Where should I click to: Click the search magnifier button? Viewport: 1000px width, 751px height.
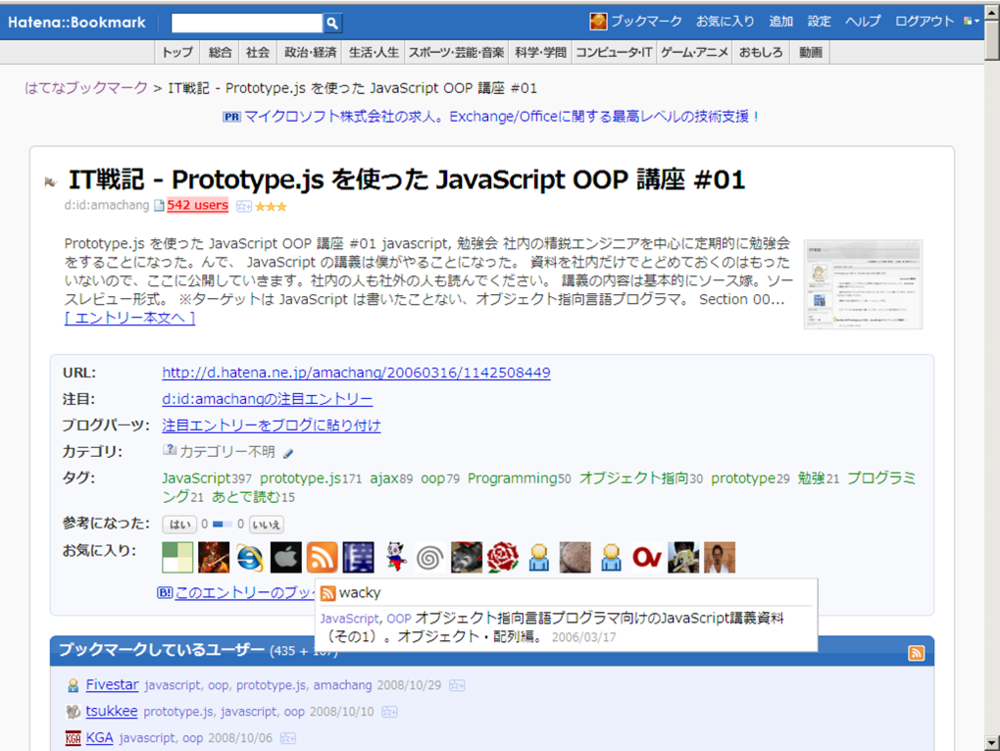(332, 23)
